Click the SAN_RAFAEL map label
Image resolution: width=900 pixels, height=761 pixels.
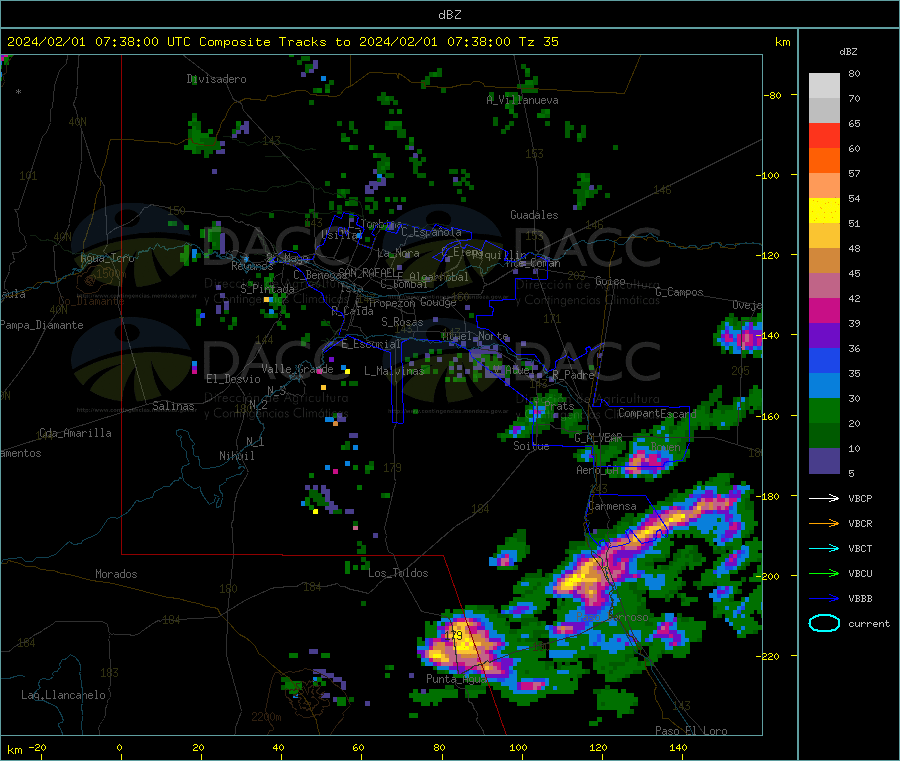tap(370, 272)
